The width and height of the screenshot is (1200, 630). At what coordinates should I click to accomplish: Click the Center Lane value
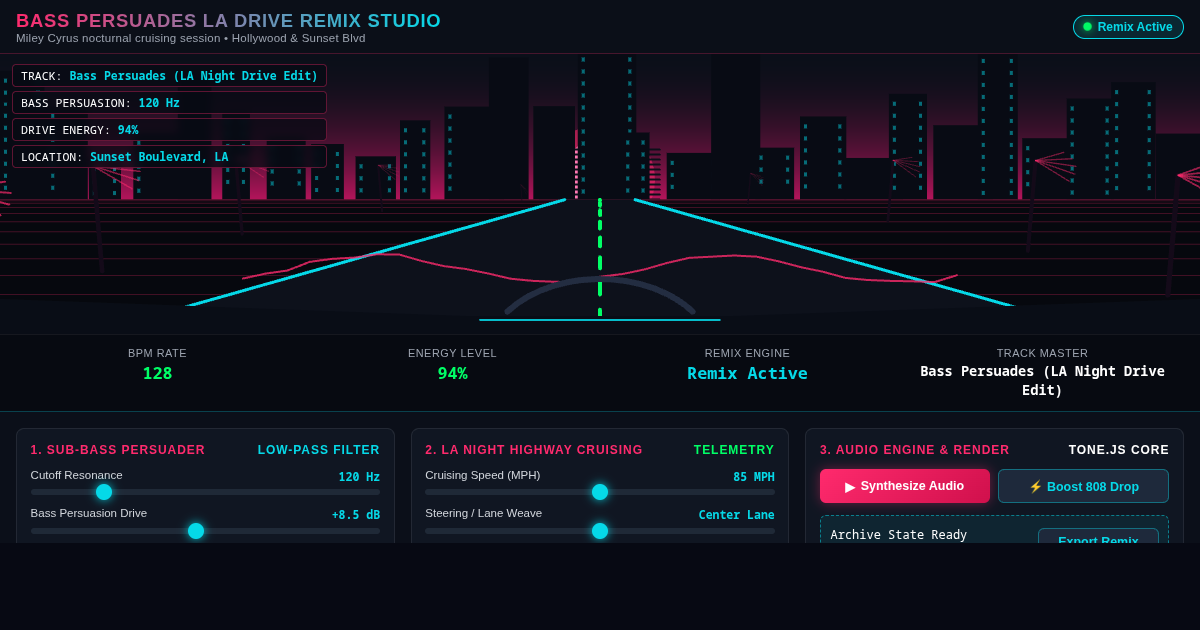point(737,515)
